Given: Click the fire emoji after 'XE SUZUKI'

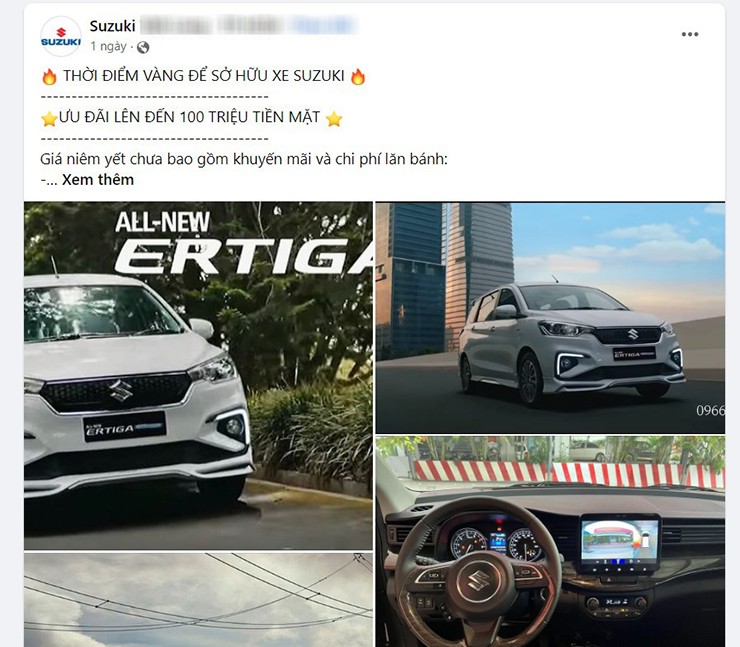Looking at the screenshot, I should tap(358, 76).
